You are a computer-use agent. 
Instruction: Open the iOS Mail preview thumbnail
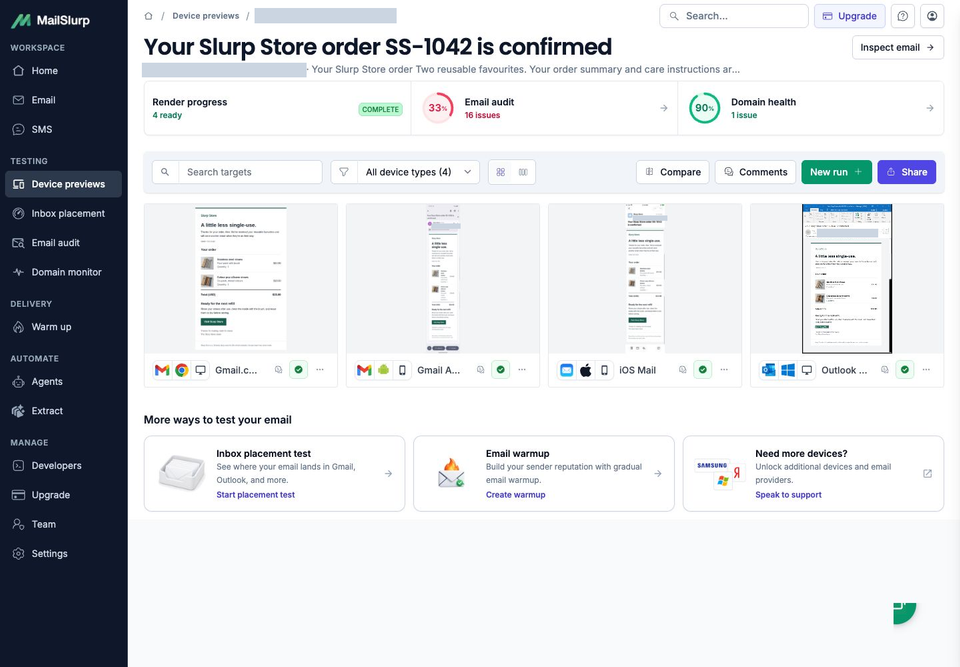[645, 279]
